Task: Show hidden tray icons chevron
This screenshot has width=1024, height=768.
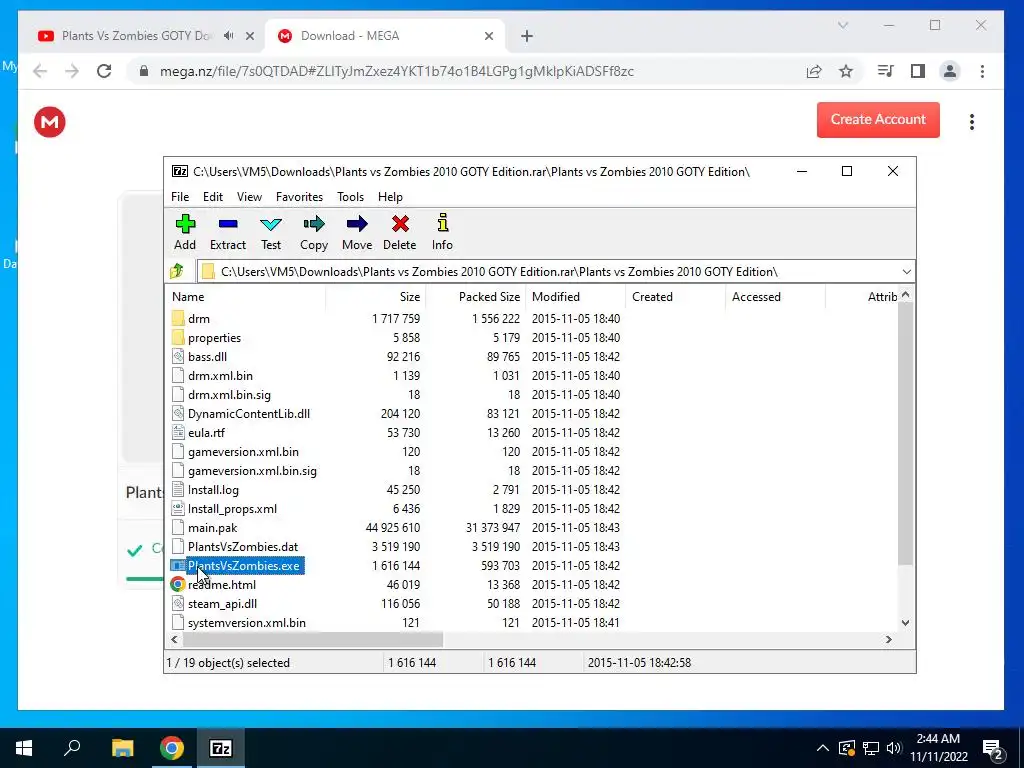Action: (x=823, y=748)
